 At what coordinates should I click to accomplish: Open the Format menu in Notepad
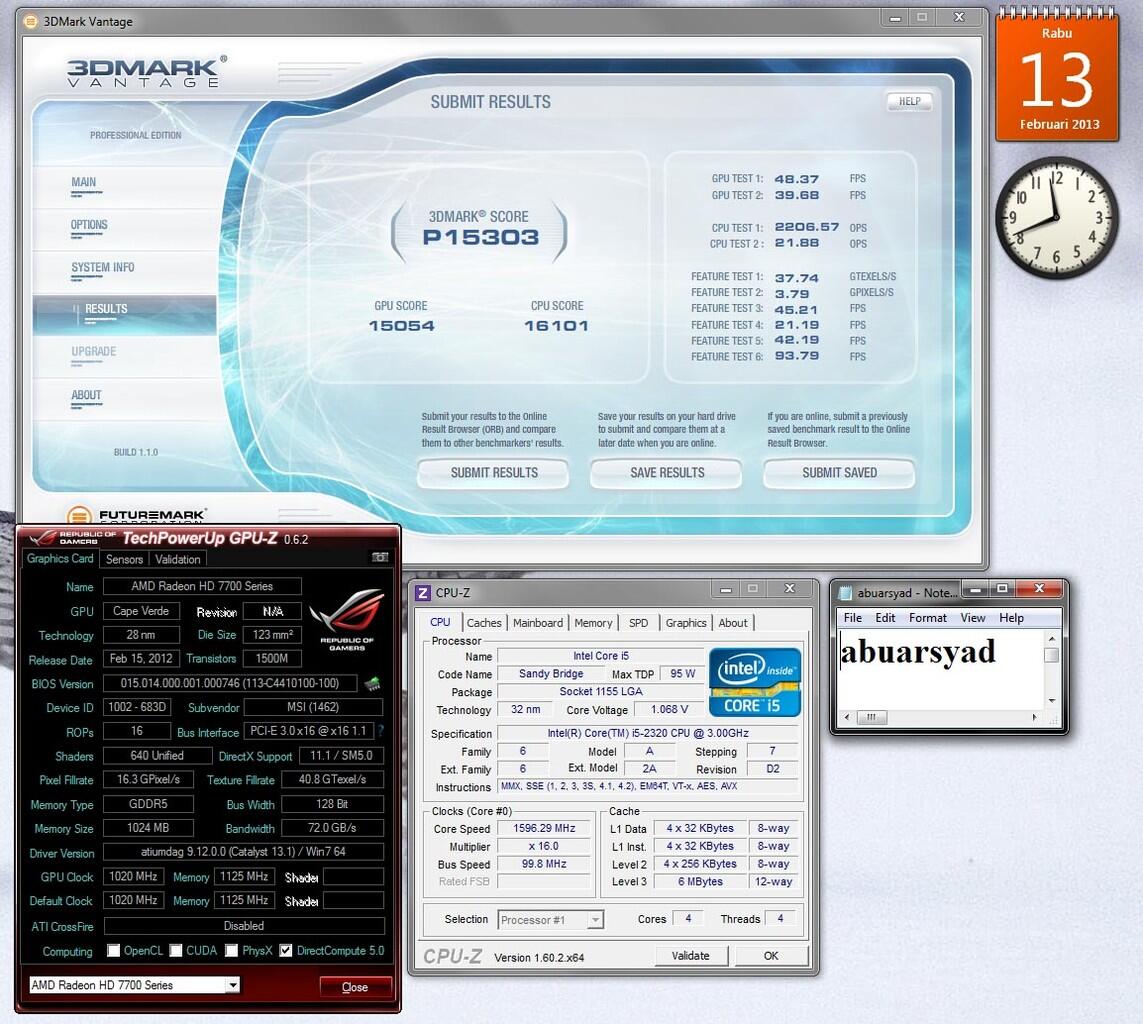927,618
